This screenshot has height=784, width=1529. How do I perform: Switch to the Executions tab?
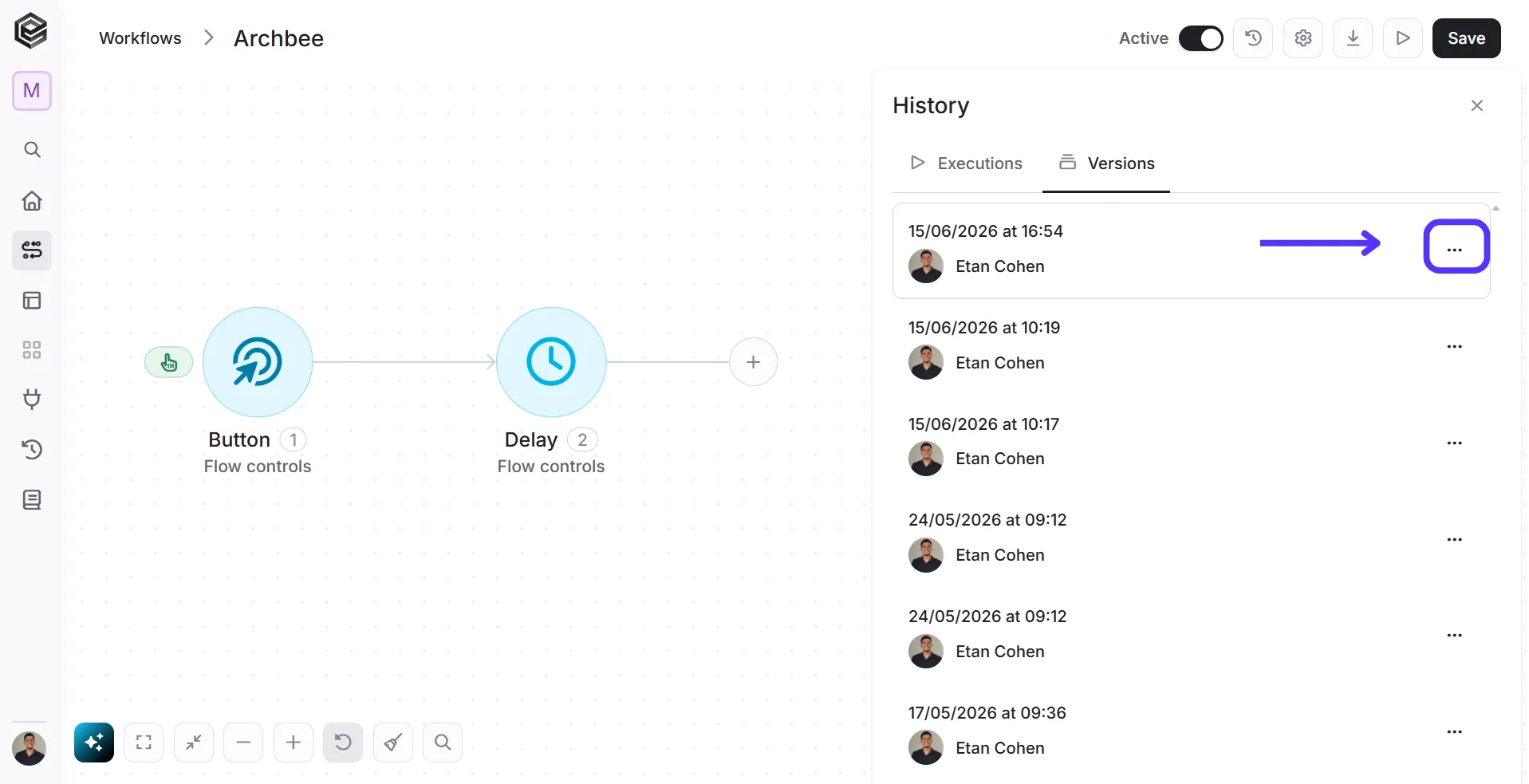967,163
